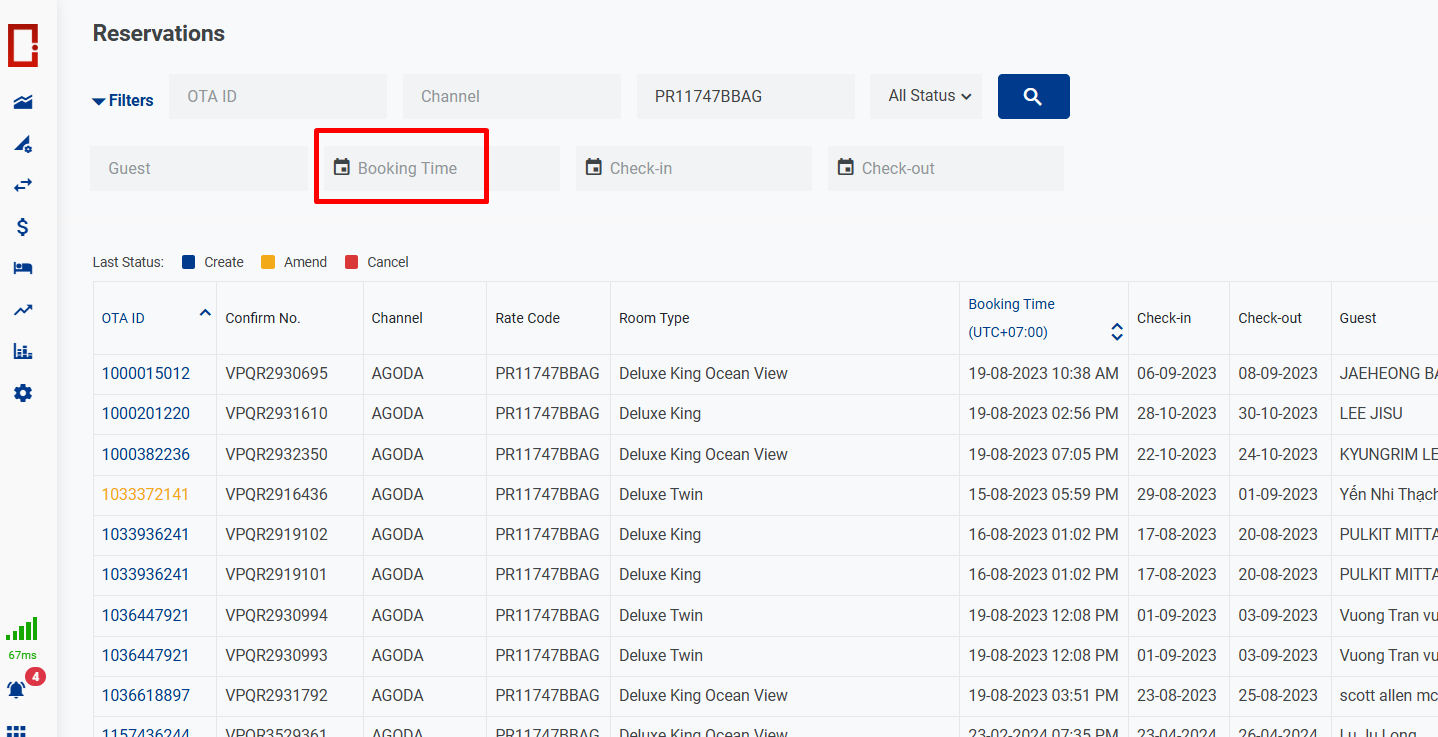Open the trending line chart icon

[22, 310]
